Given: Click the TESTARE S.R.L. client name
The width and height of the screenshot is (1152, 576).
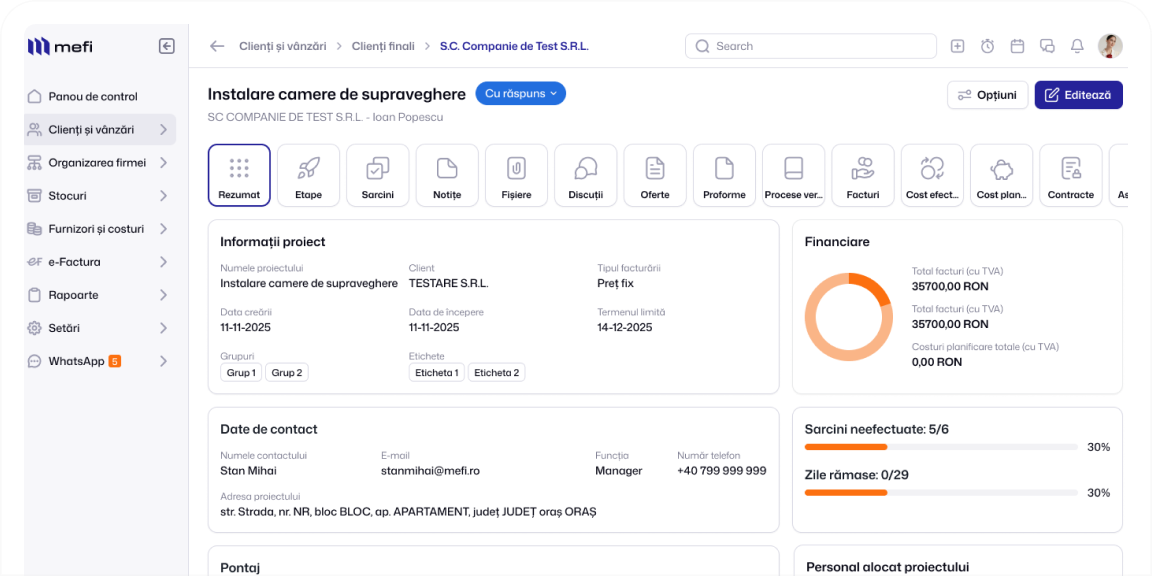Looking at the screenshot, I should [448, 283].
